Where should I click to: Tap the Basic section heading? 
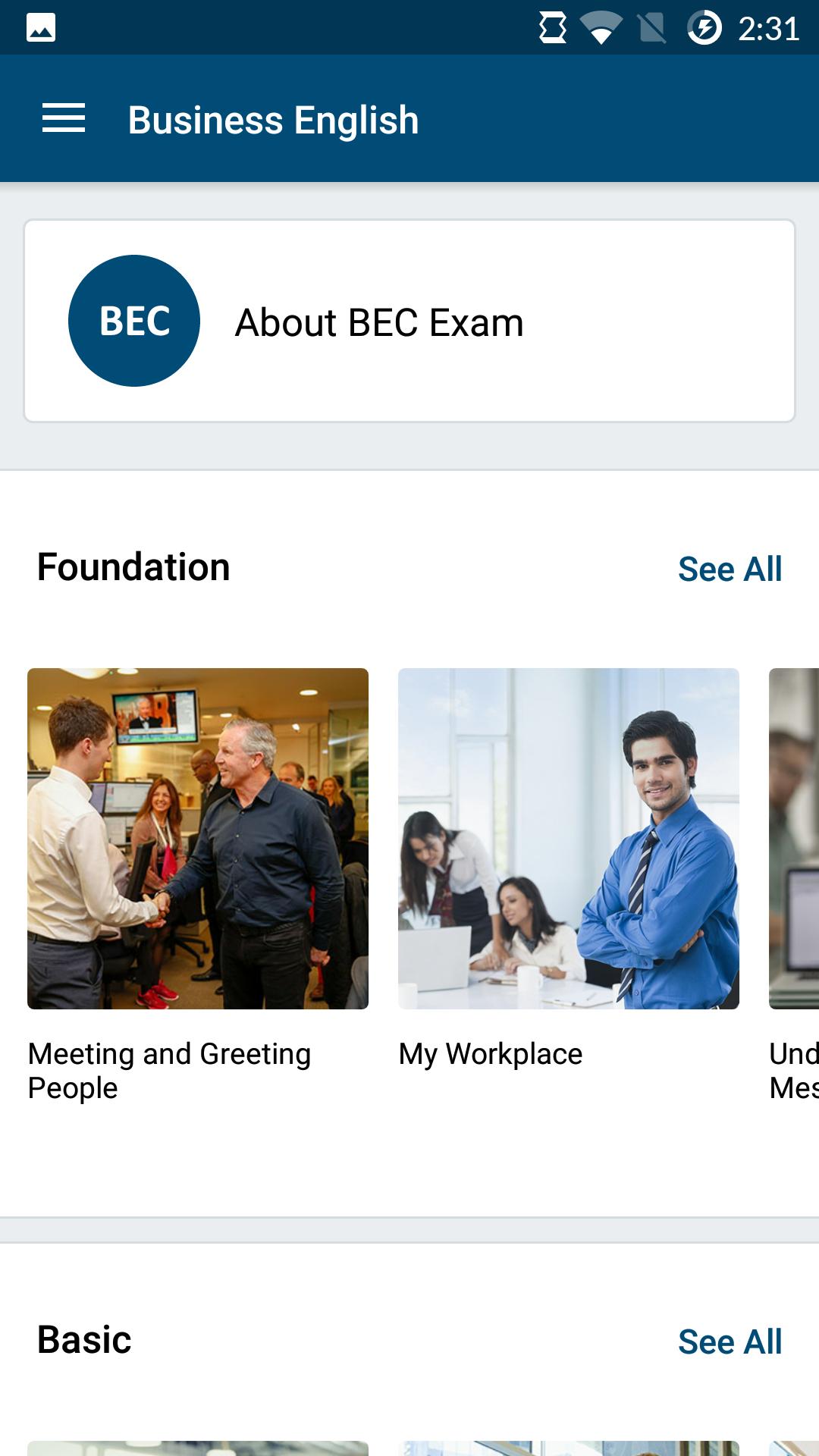[84, 1340]
